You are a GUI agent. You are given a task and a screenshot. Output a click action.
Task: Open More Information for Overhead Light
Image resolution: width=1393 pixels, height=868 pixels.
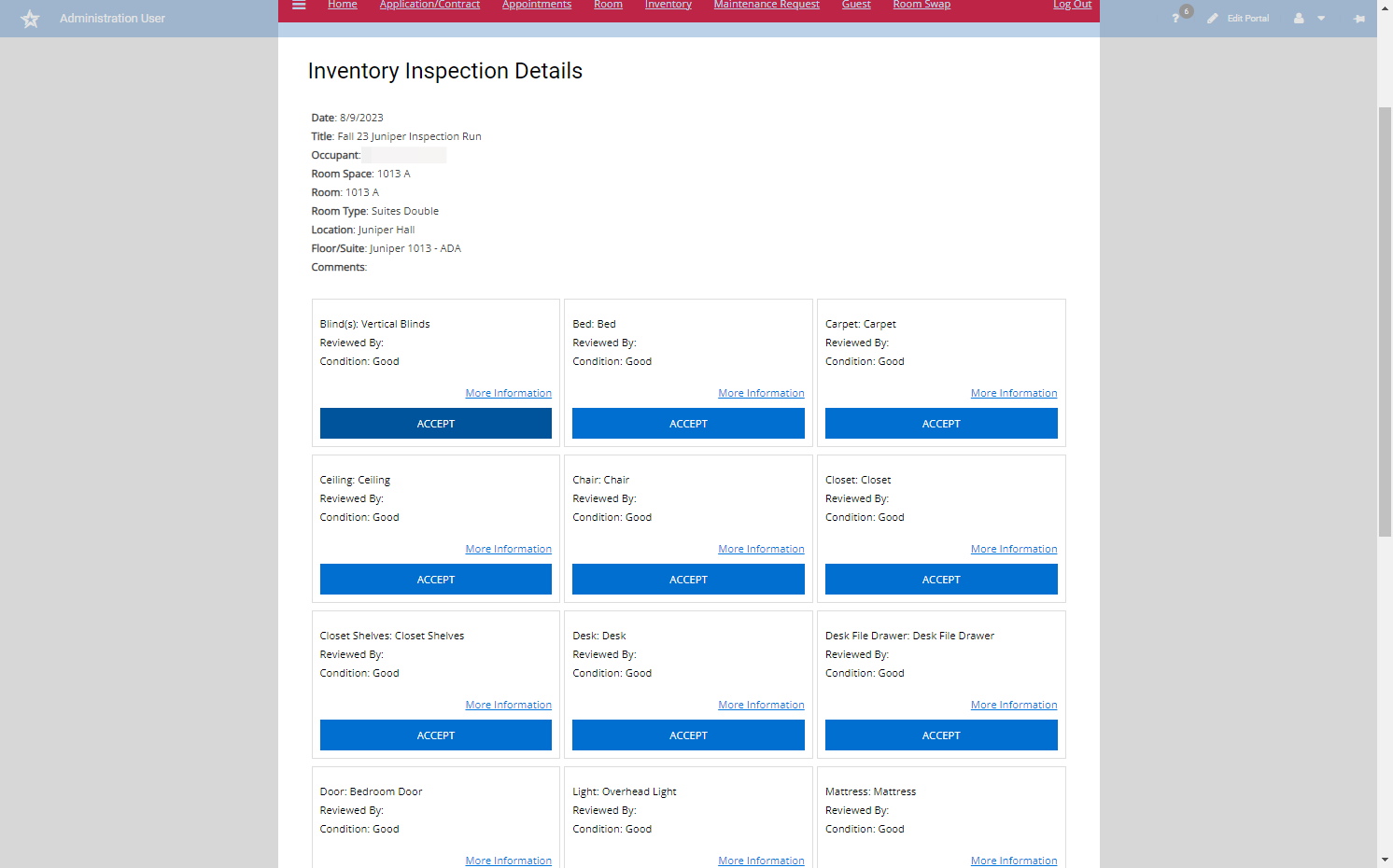pyautogui.click(x=761, y=861)
